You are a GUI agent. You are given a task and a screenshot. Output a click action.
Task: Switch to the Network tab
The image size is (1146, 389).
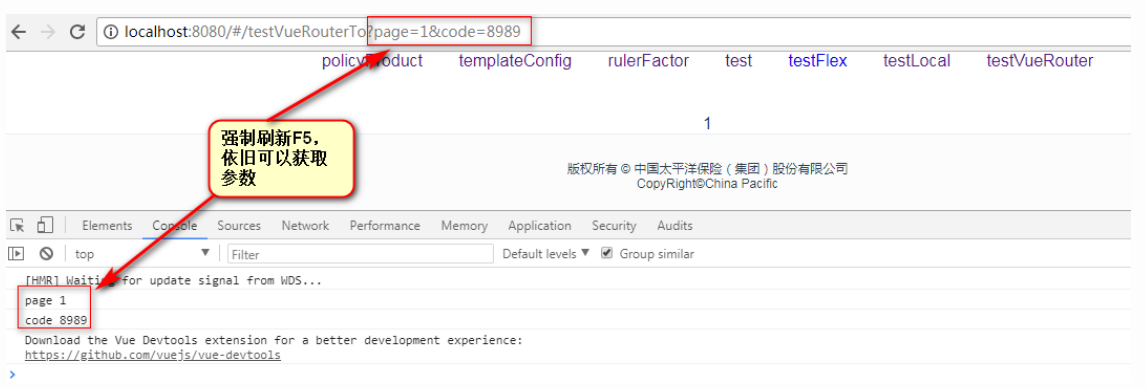click(x=306, y=226)
